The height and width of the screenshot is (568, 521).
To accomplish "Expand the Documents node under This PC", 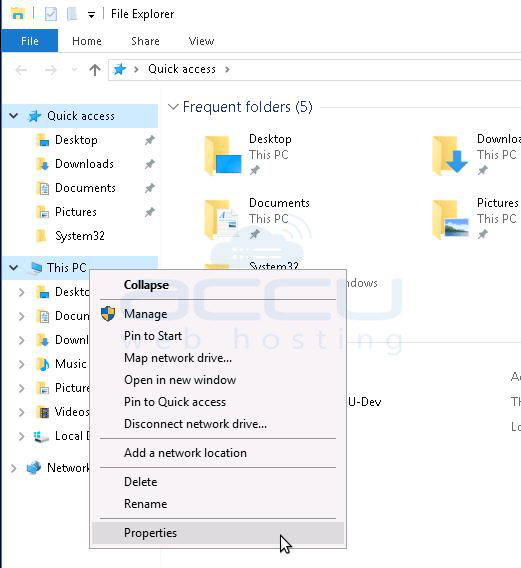I will point(21,316).
